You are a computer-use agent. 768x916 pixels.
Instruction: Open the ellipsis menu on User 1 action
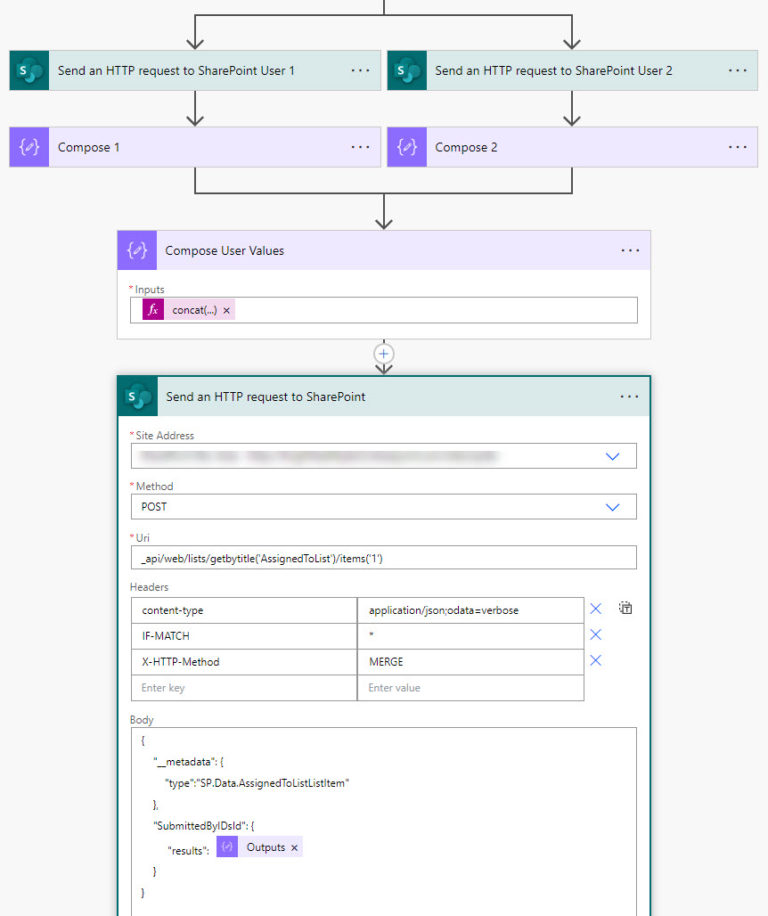click(360, 70)
